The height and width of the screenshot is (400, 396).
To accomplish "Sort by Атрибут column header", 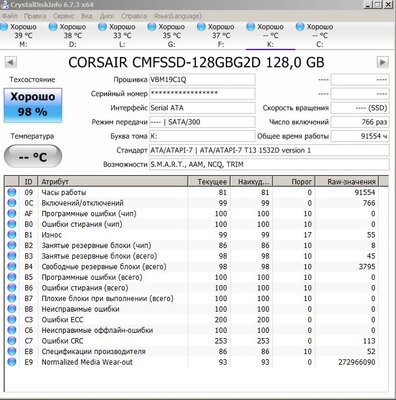I will pyautogui.click(x=113, y=182).
